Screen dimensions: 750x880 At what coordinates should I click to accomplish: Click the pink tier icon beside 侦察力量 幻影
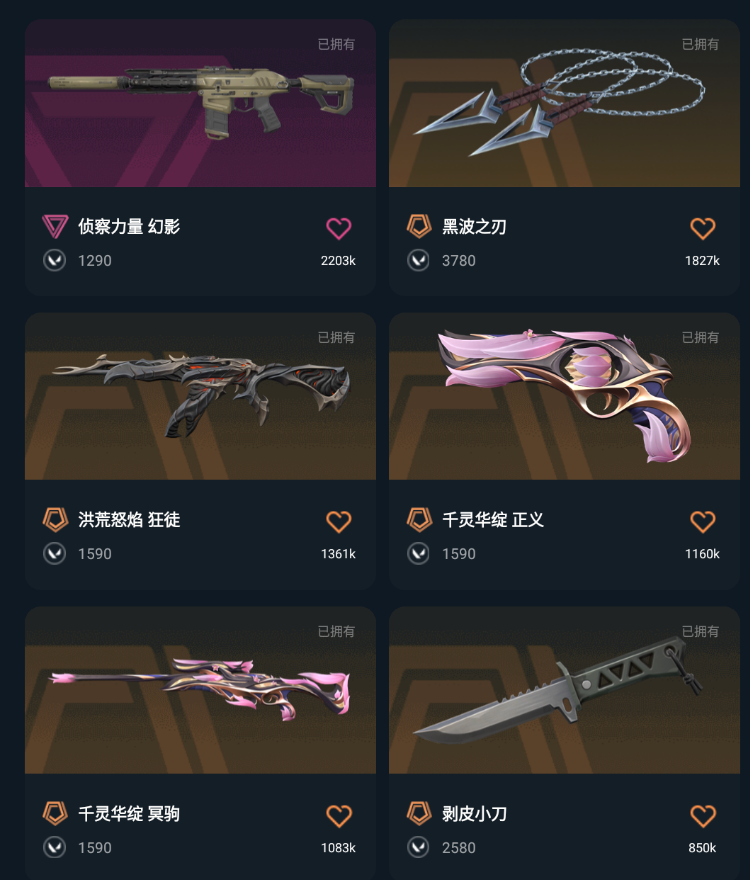tap(55, 227)
